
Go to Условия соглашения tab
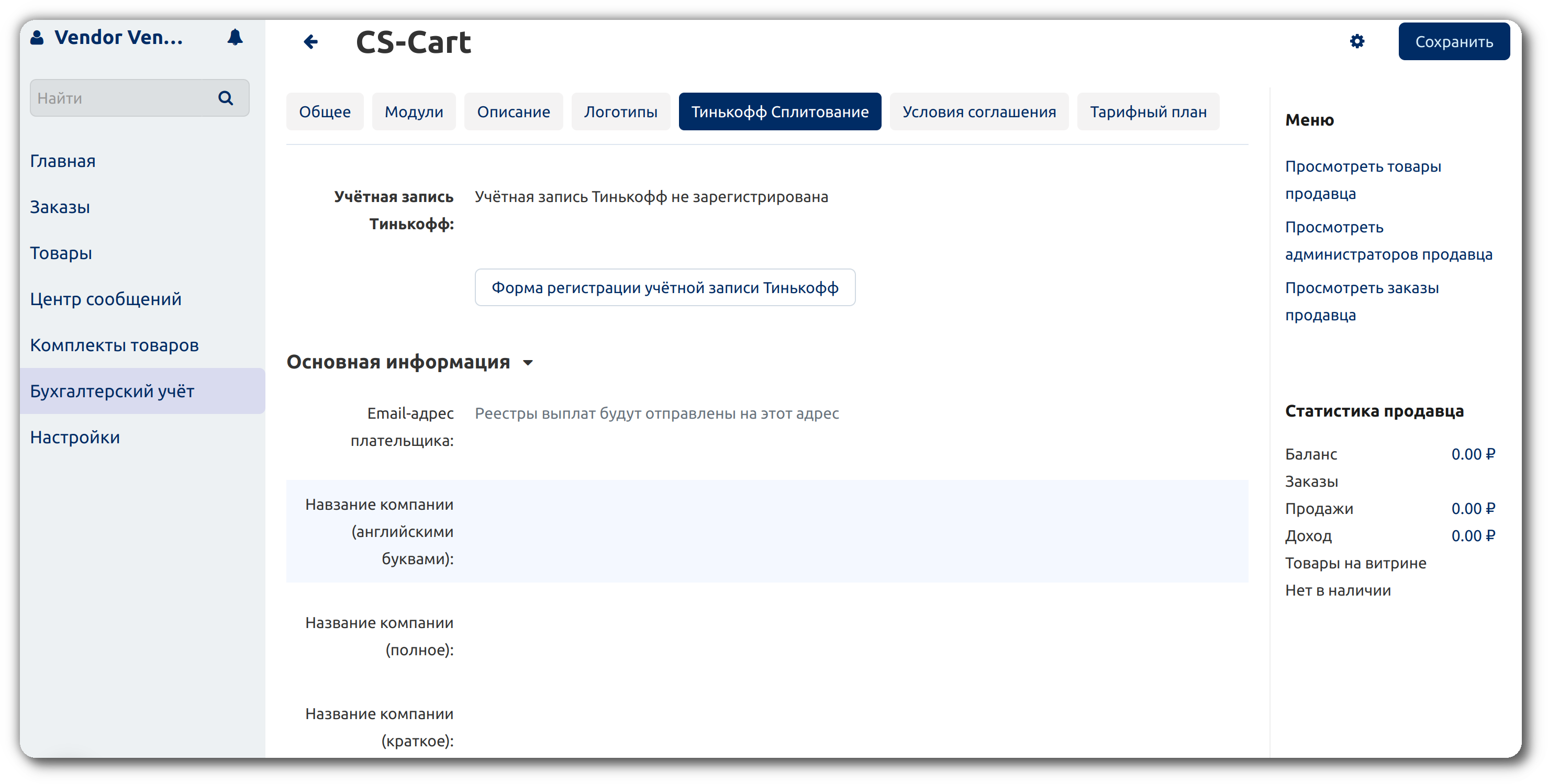[978, 112]
